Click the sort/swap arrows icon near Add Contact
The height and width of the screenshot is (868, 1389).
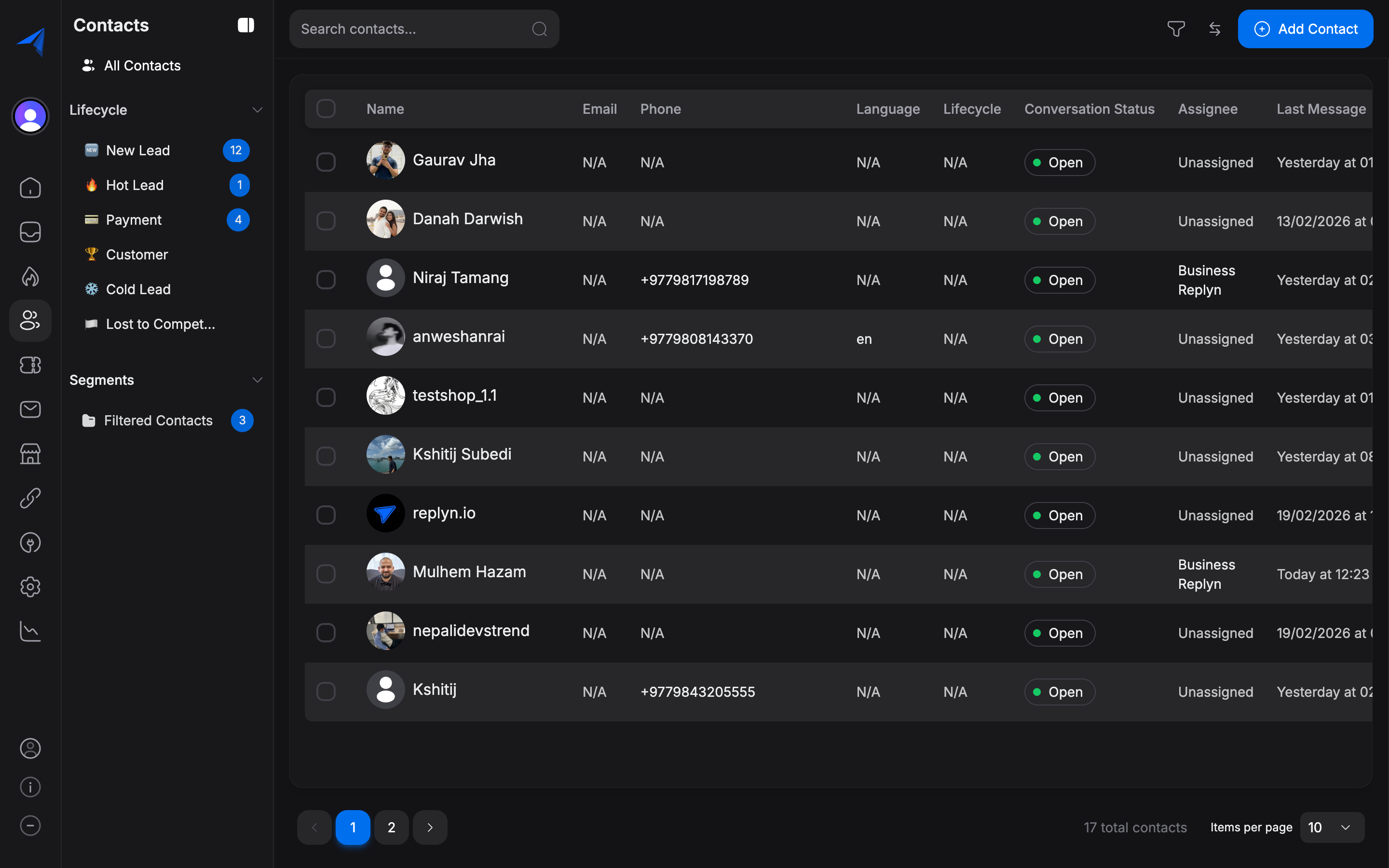[x=1214, y=29]
